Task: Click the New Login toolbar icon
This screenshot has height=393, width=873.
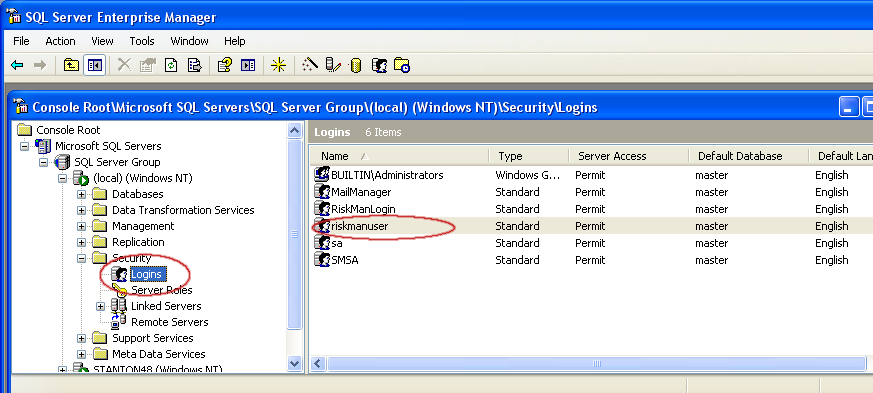Action: 379,65
